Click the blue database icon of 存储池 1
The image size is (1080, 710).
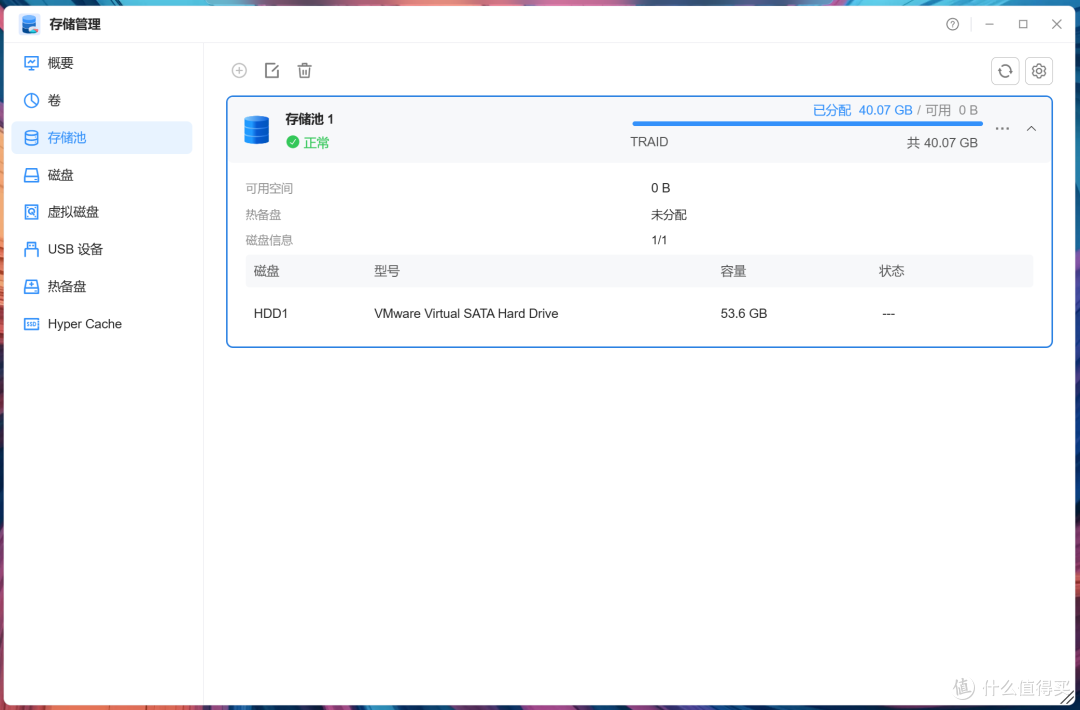[x=256, y=129]
